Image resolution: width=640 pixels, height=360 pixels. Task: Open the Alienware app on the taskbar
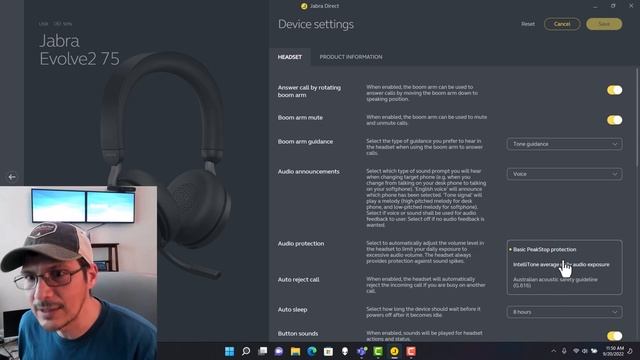[x=345, y=351]
